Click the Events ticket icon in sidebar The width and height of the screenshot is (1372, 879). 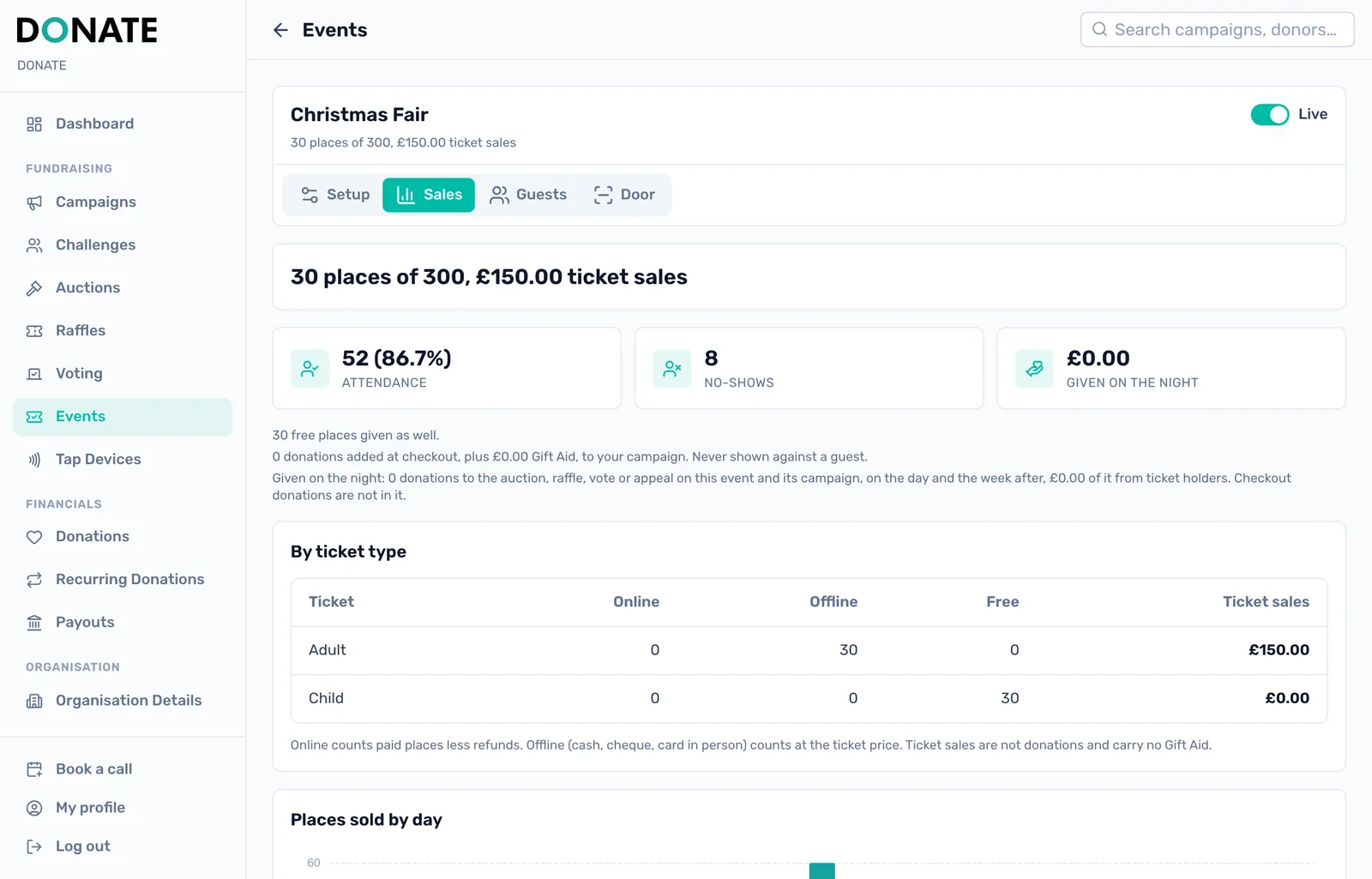[34, 417]
